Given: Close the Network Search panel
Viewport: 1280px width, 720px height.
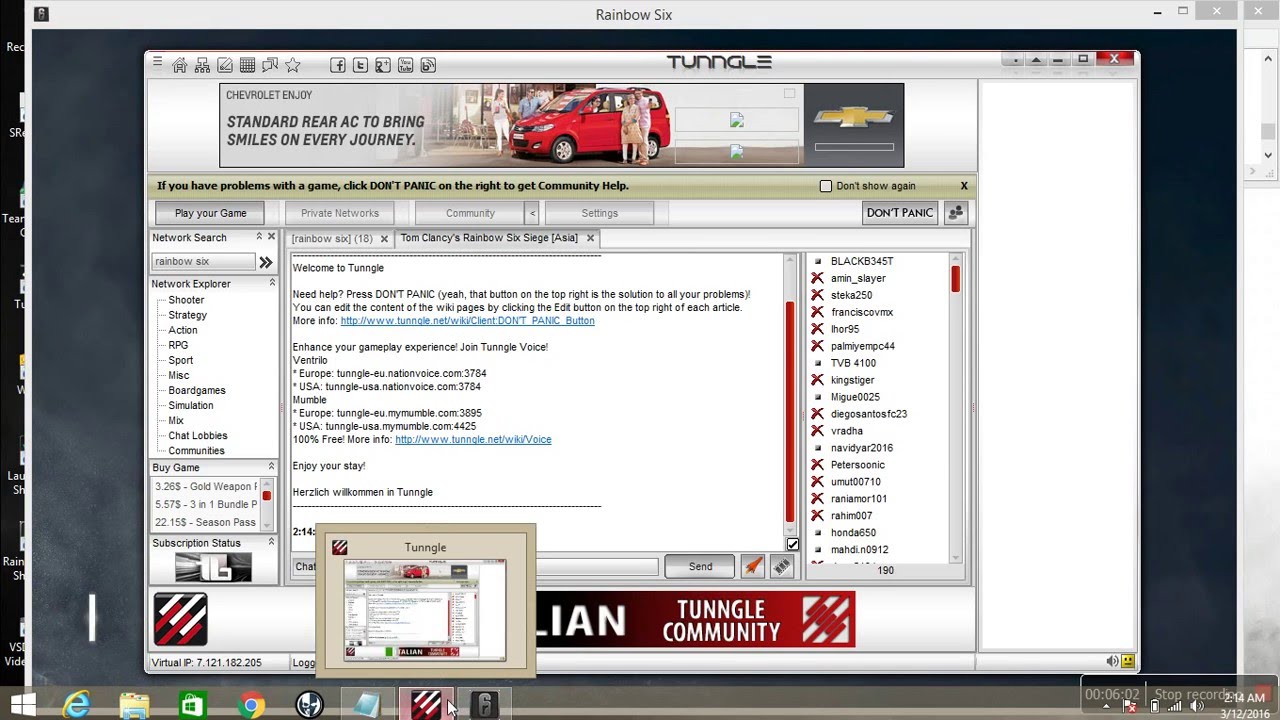Looking at the screenshot, I should click(x=271, y=237).
